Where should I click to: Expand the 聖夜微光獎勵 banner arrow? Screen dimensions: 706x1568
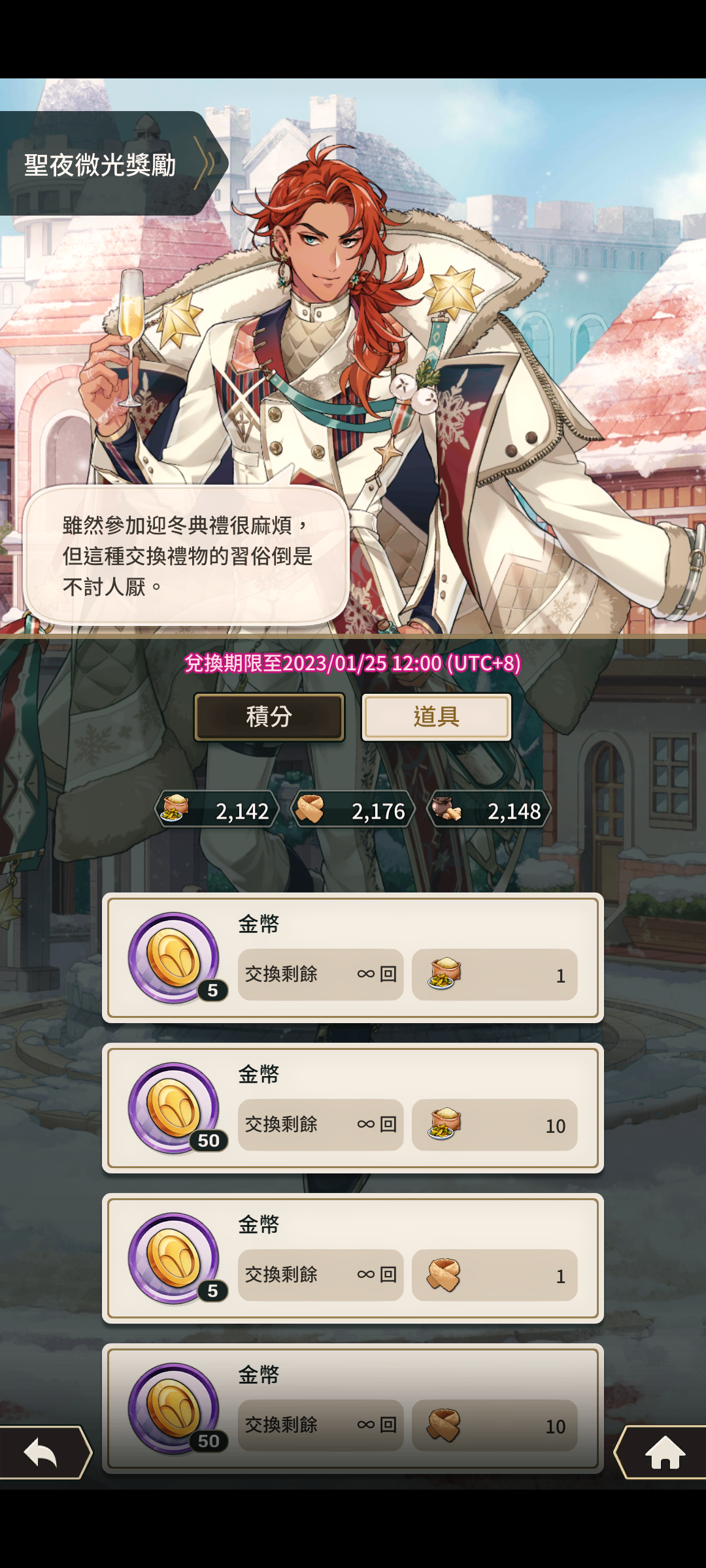click(x=206, y=163)
